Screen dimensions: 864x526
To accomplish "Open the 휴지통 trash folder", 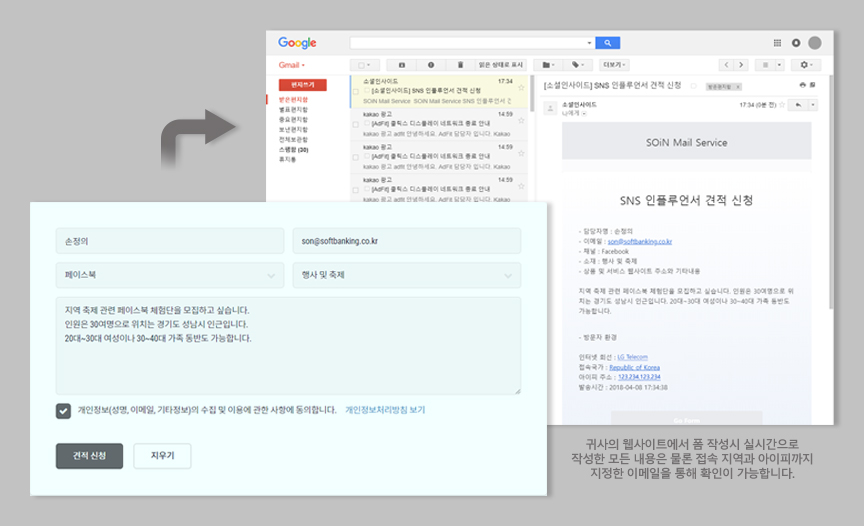I will tap(287, 159).
